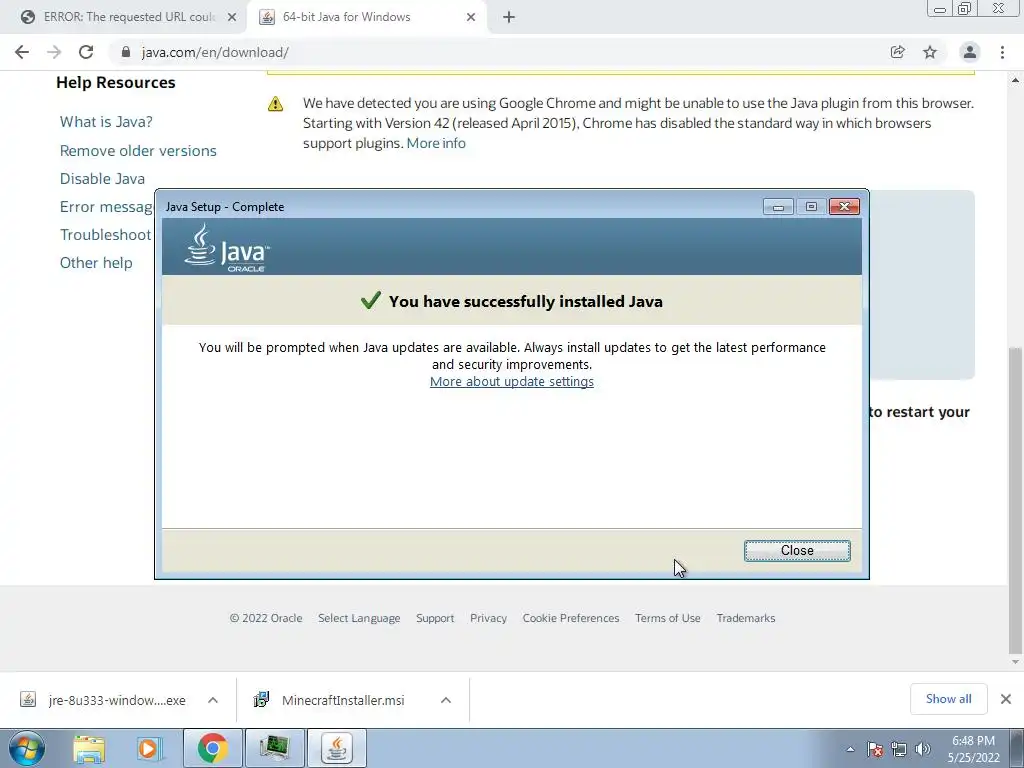Switch to Chrome taskbar icon
Image resolution: width=1024 pixels, height=768 pixels.
tap(212, 748)
